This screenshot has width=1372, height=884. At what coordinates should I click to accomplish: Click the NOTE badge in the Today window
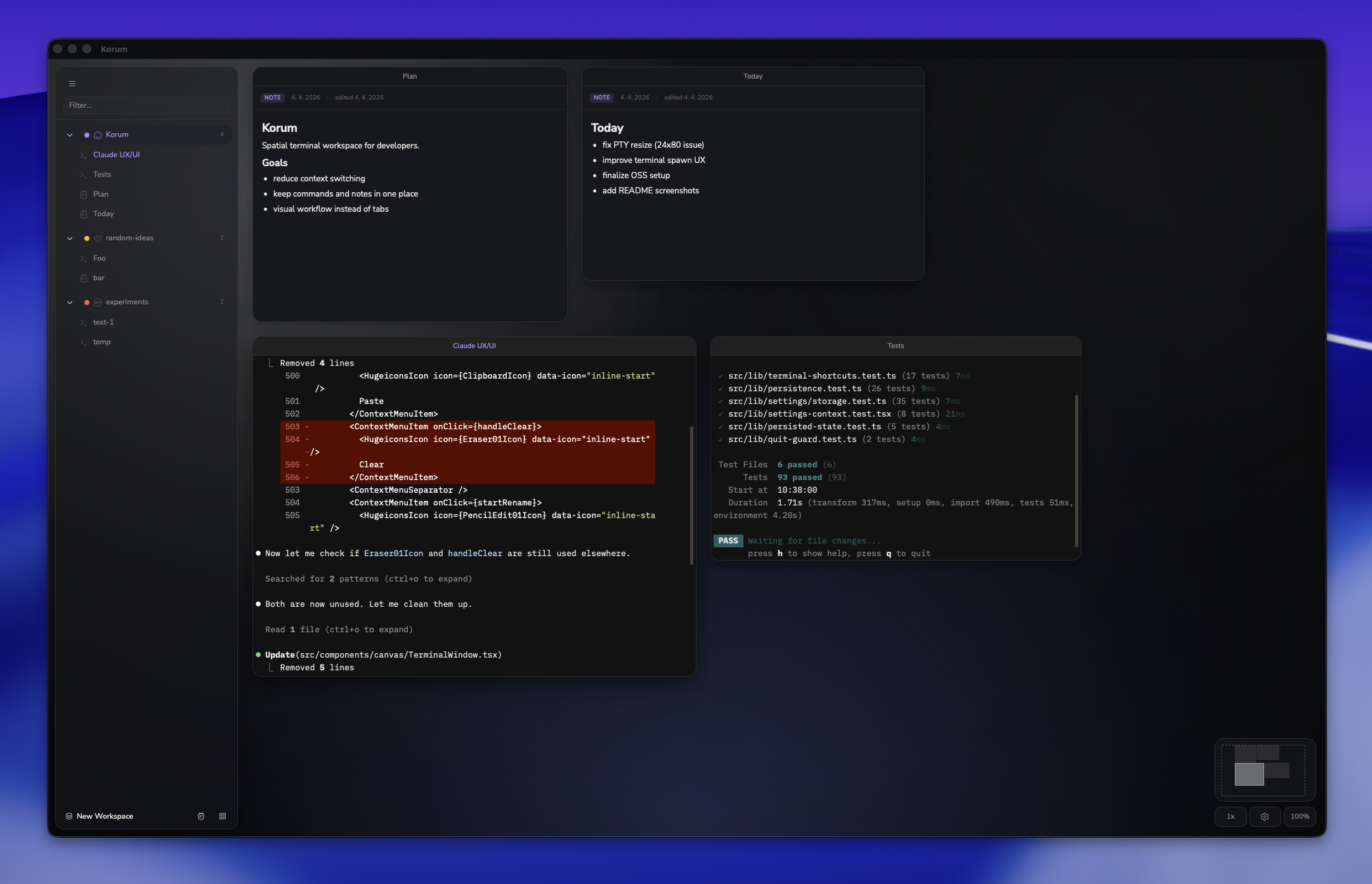tap(602, 98)
